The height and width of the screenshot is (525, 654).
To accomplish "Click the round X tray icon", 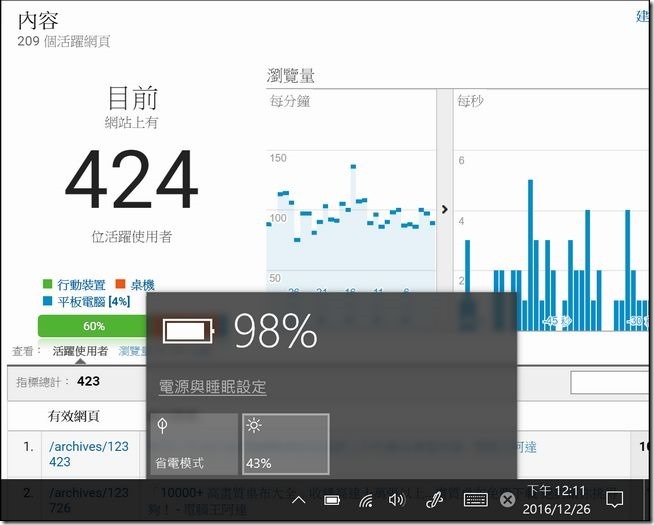I will click(x=508, y=500).
